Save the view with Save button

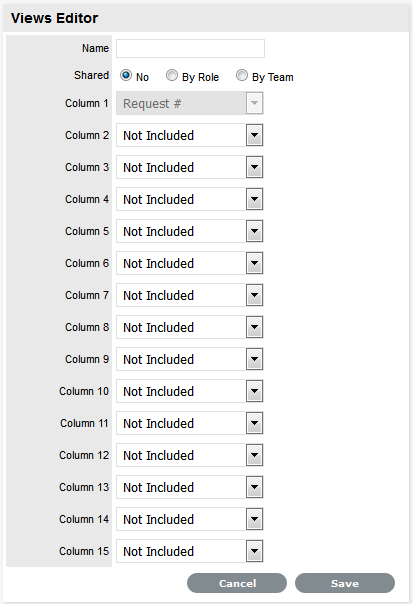point(345,583)
